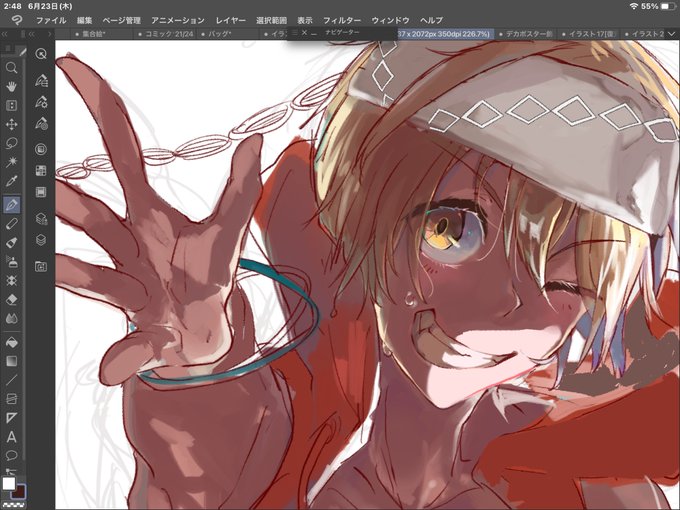The width and height of the screenshot is (680, 510).
Task: Select the ナビゲーター palette title
Action: pyautogui.click(x=342, y=33)
